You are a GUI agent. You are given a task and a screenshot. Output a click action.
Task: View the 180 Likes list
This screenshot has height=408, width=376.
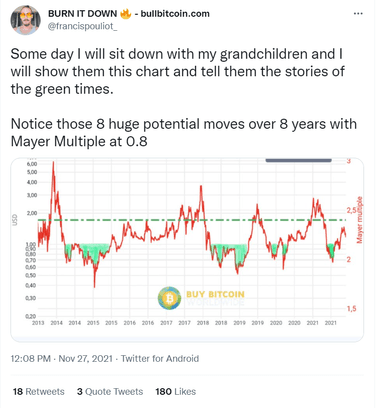176,391
